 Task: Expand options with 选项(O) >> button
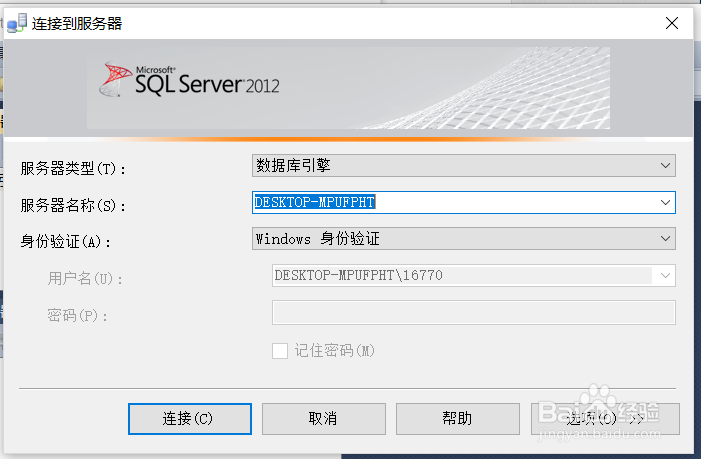[605, 419]
